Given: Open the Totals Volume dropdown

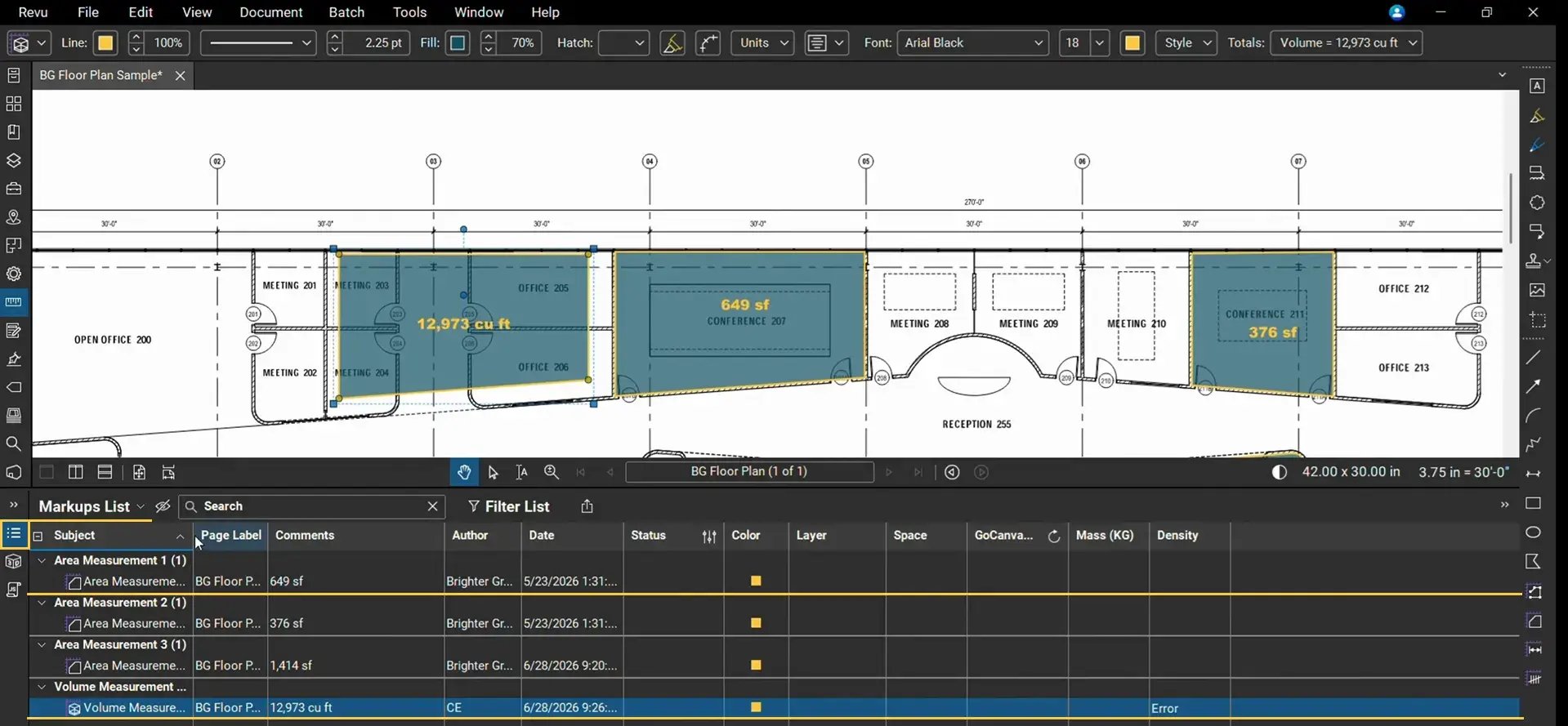Looking at the screenshot, I should [x=1346, y=42].
